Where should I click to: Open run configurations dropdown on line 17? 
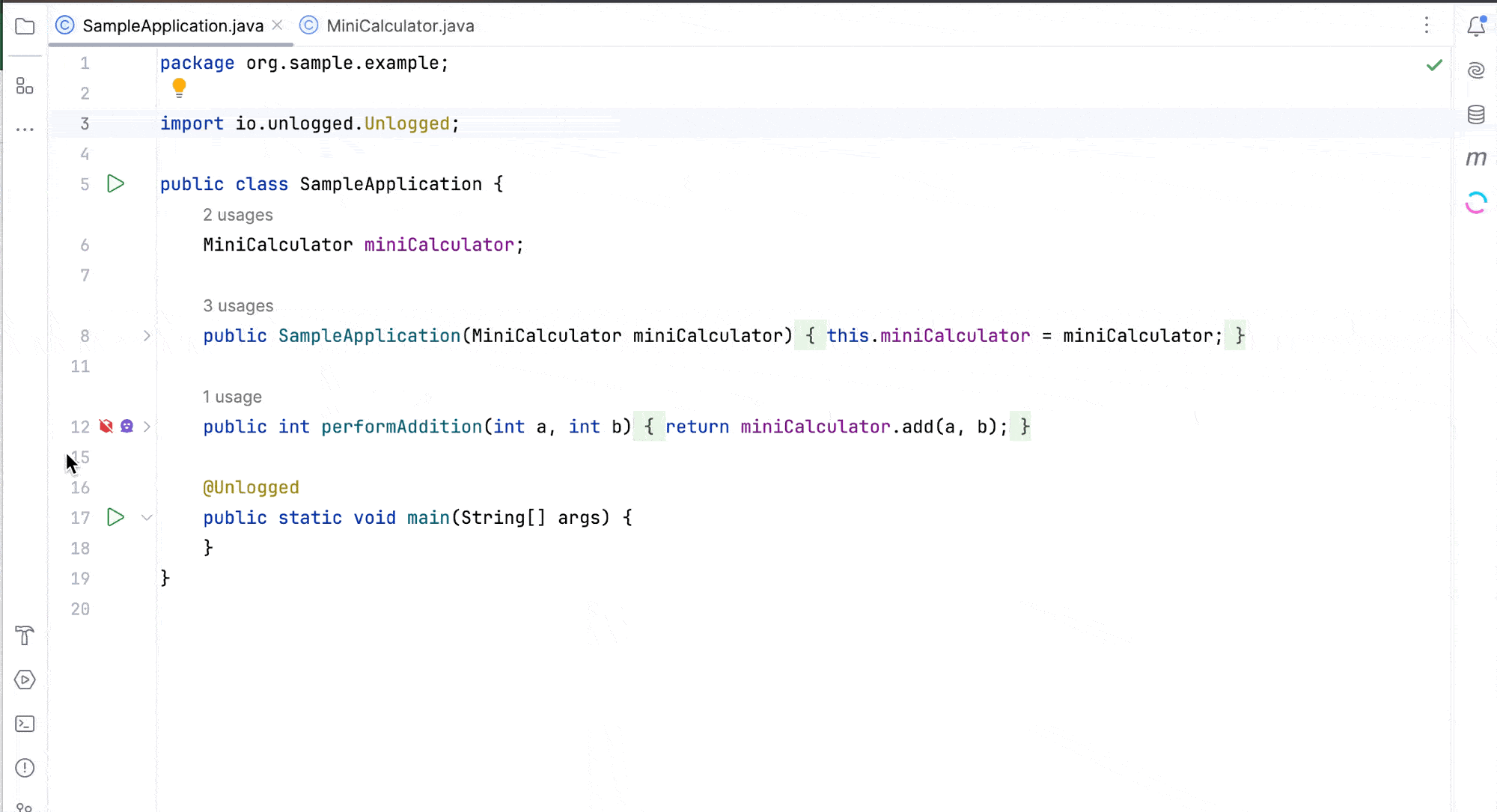tap(147, 517)
